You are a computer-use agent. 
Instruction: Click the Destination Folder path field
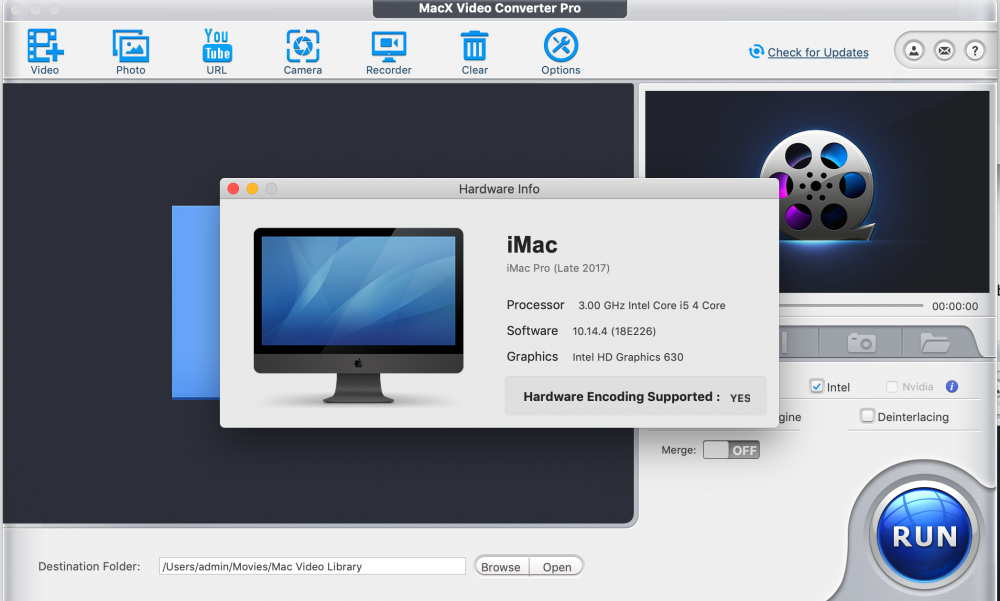[312, 567]
